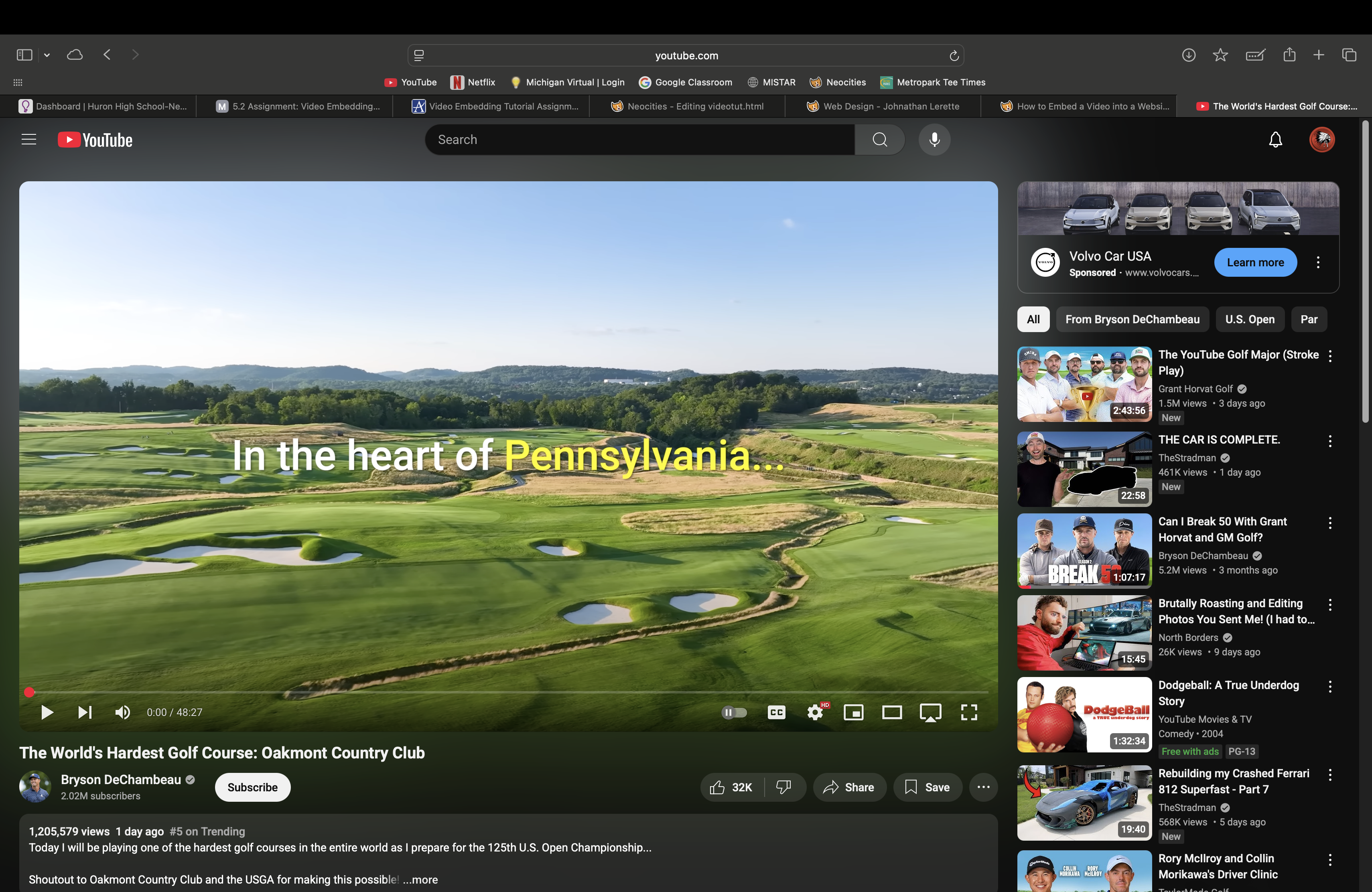Open player settings gear icon
The width and height of the screenshot is (1372, 892).
pyautogui.click(x=815, y=712)
